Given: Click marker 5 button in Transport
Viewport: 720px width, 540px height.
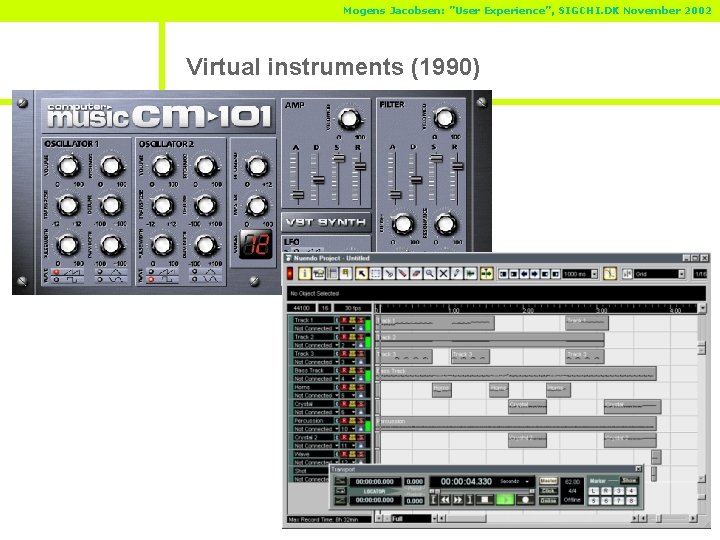Looking at the screenshot, I should pos(594,501).
